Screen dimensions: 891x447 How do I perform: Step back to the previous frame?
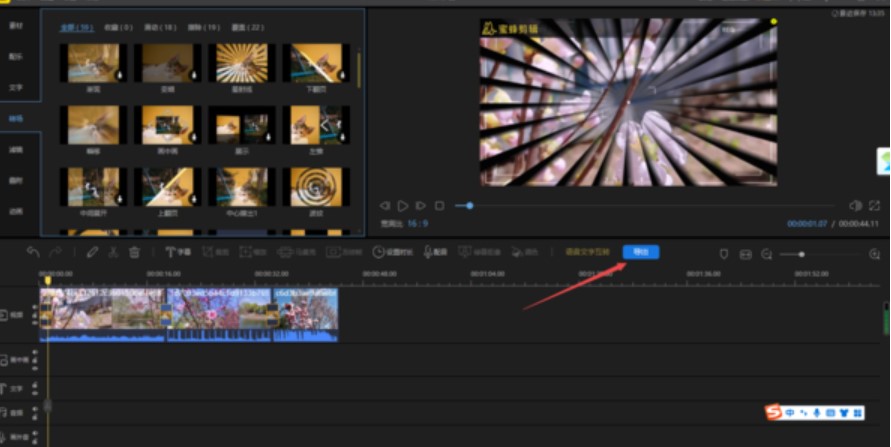tap(385, 206)
